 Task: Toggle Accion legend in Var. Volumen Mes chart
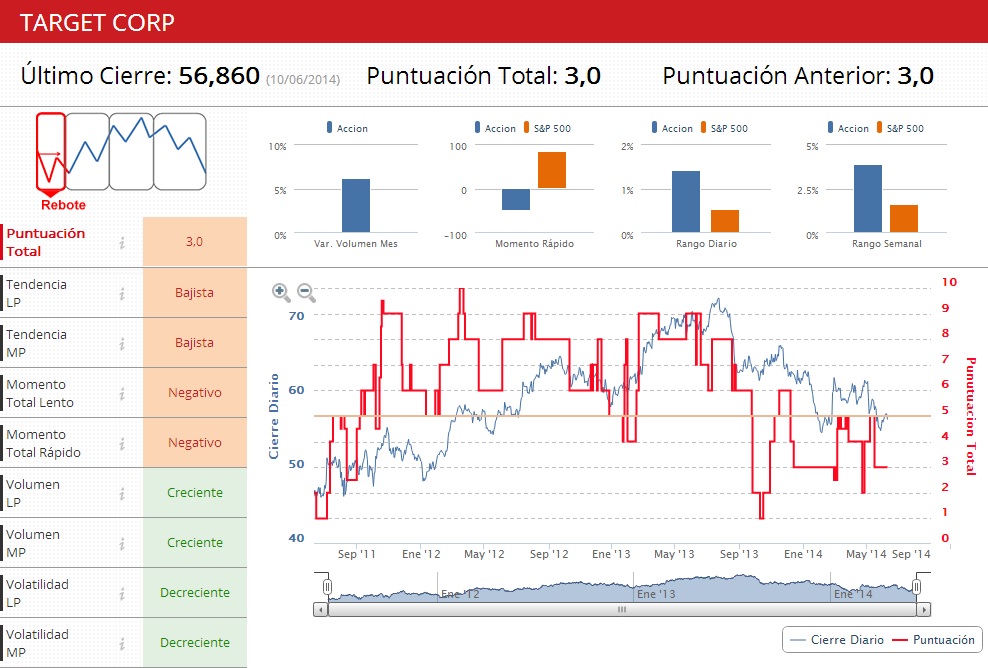(x=347, y=128)
